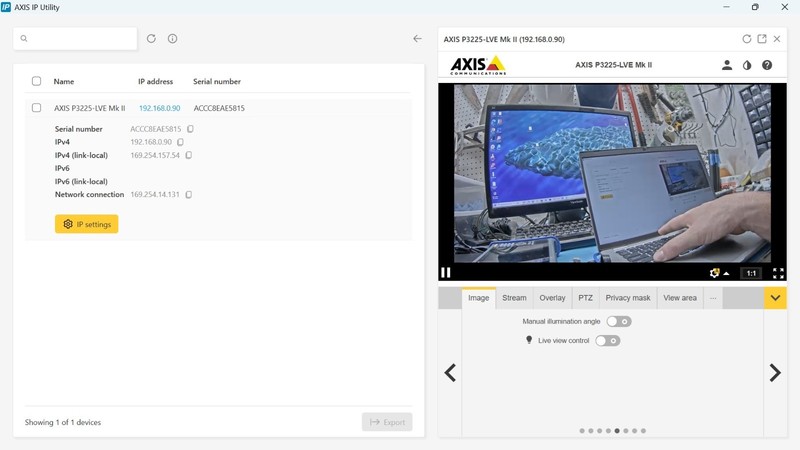Copy the Network connection address

coord(188,194)
